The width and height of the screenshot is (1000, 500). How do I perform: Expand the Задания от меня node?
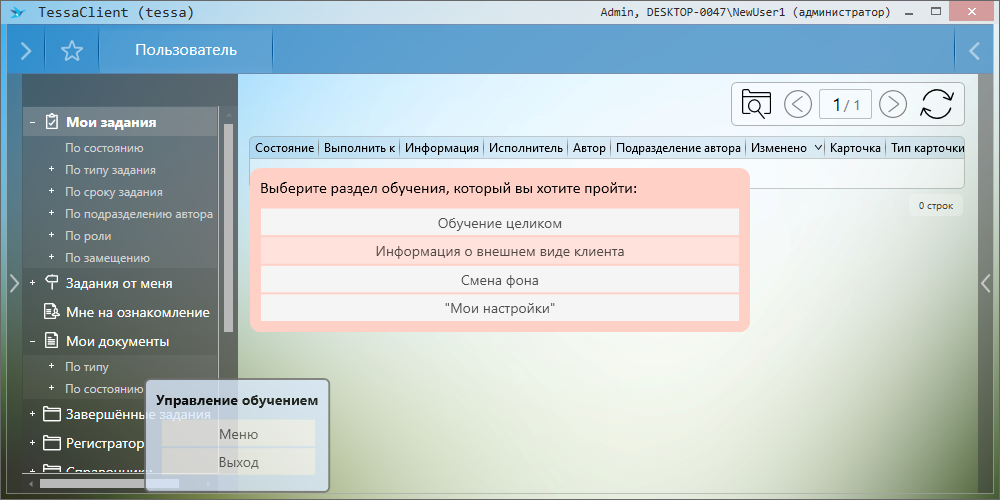coord(33,283)
